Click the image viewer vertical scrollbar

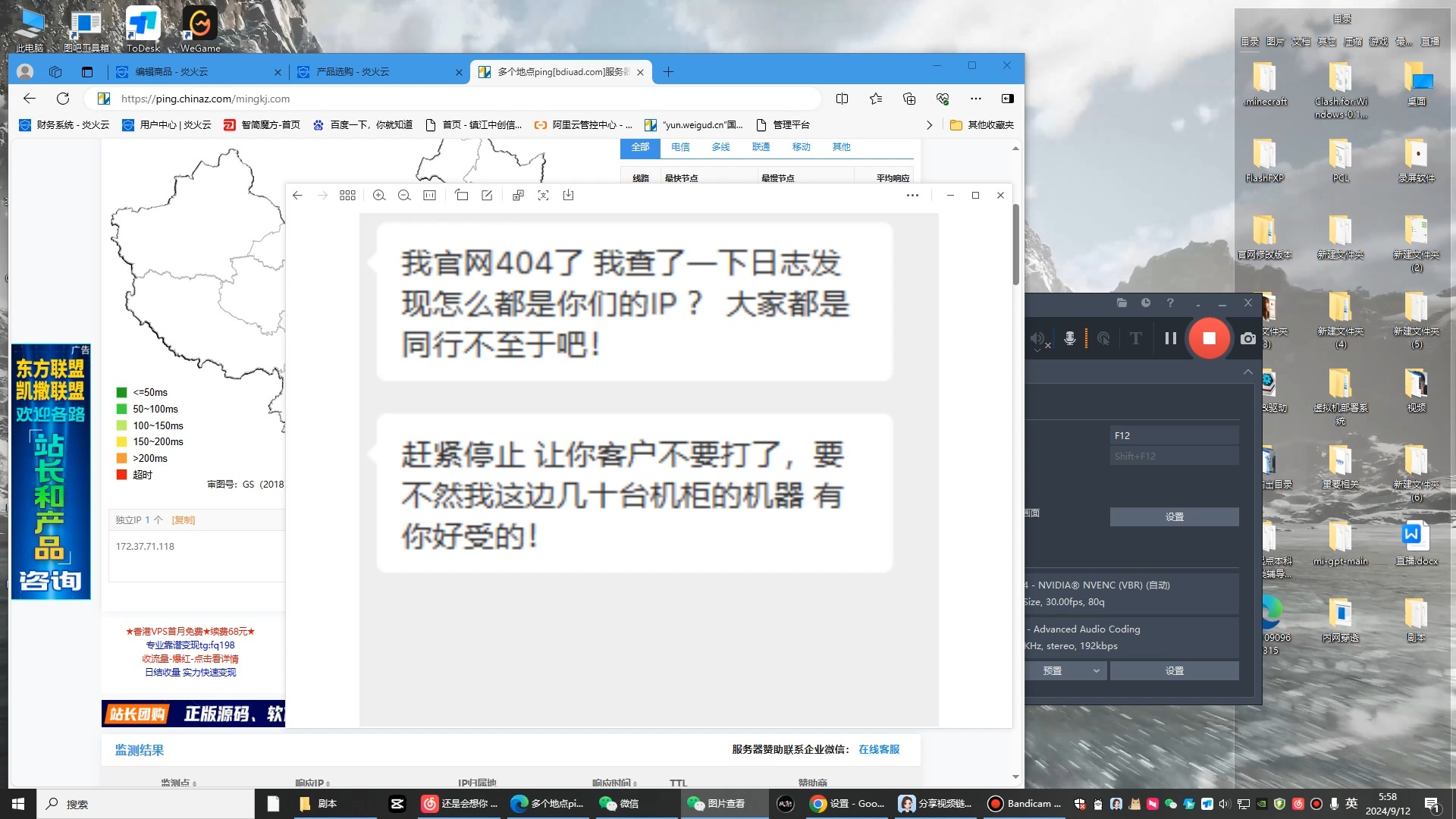(1015, 244)
